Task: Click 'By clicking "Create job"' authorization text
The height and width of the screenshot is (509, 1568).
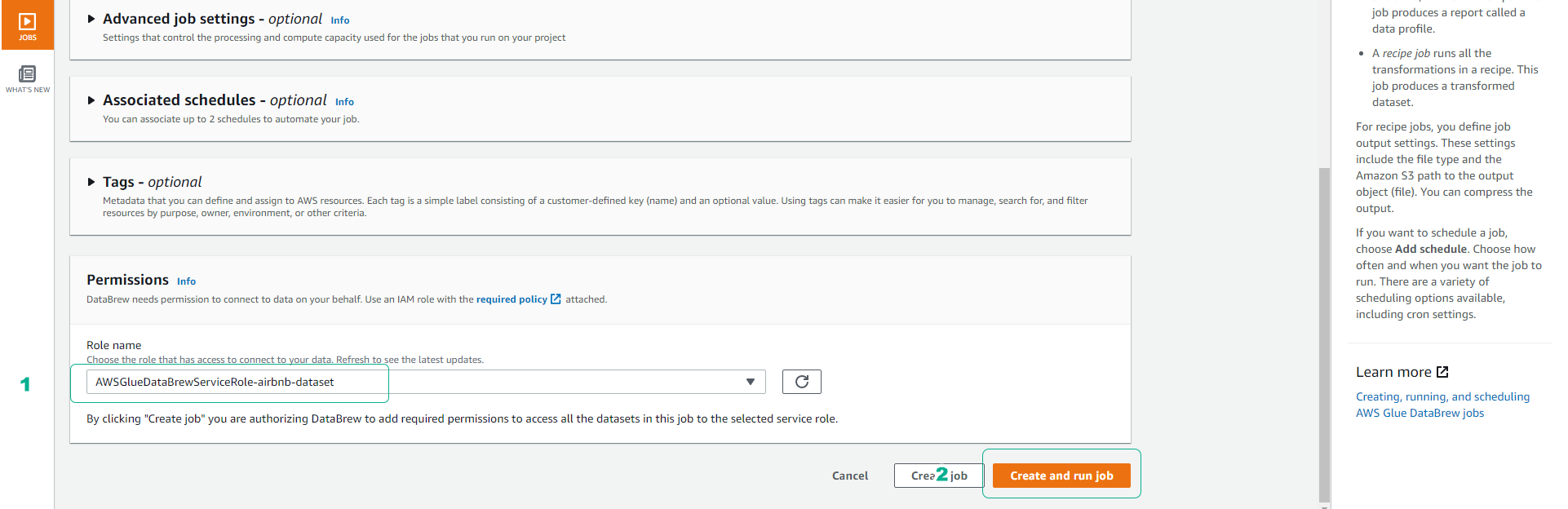Action: pos(462,418)
